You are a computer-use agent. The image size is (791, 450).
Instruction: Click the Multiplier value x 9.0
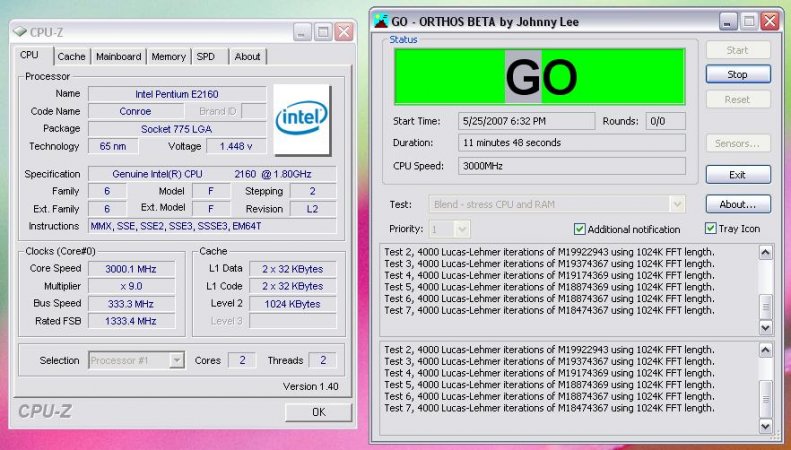pos(131,286)
